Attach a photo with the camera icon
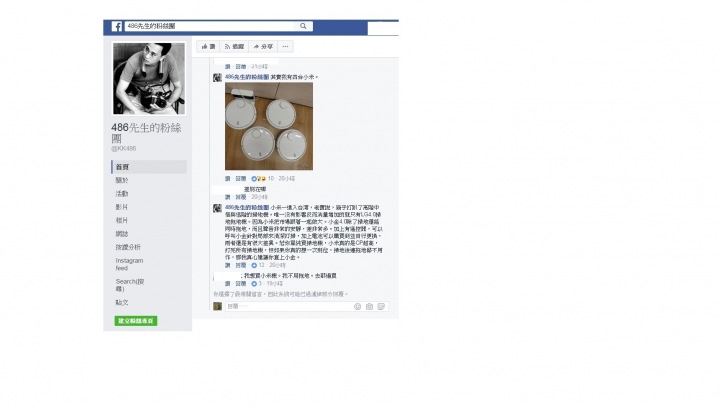The height and width of the screenshot is (407, 720). pos(369,306)
